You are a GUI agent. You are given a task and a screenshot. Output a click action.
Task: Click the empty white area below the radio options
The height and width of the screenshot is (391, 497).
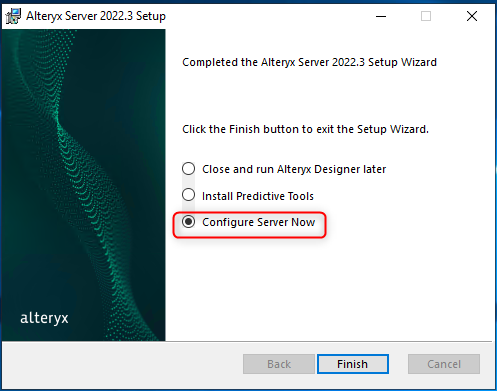330,288
